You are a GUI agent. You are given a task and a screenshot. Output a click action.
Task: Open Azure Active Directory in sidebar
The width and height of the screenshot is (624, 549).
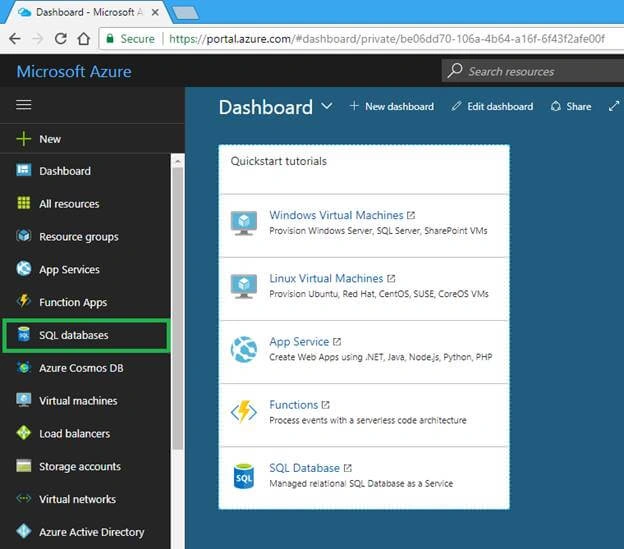pos(85,532)
